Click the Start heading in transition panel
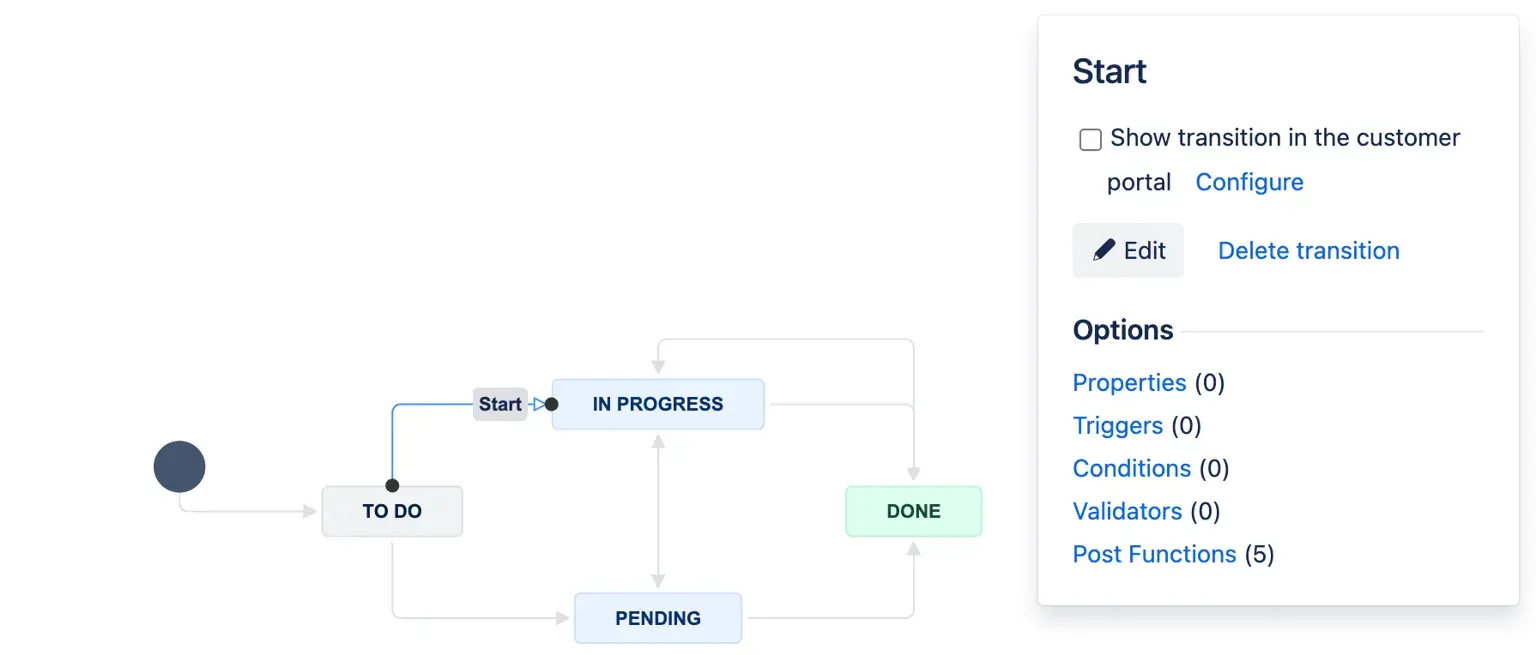The width and height of the screenshot is (1536, 655). (1109, 72)
